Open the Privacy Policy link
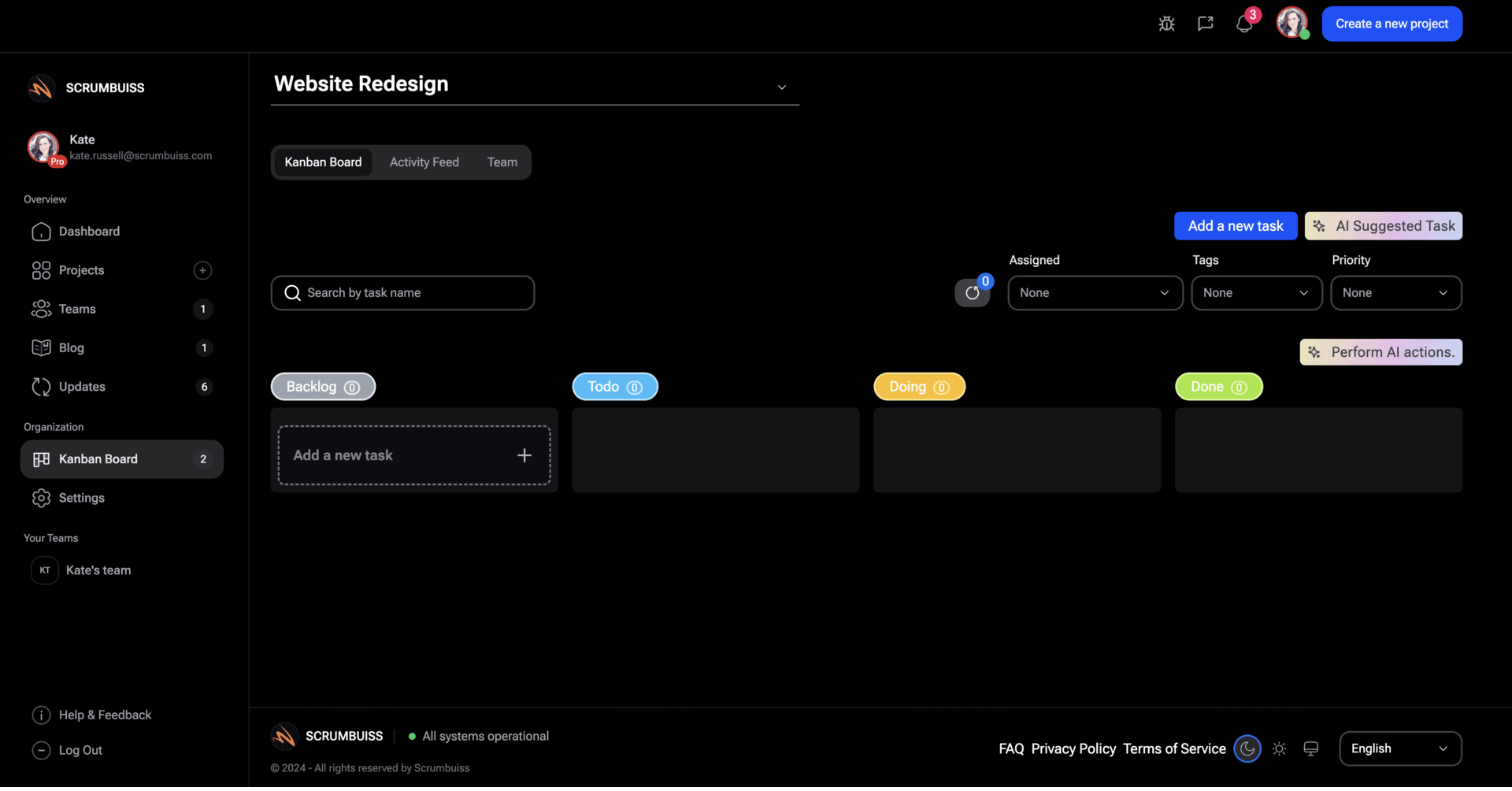Screen dimensions: 1512x791 click(1073, 748)
